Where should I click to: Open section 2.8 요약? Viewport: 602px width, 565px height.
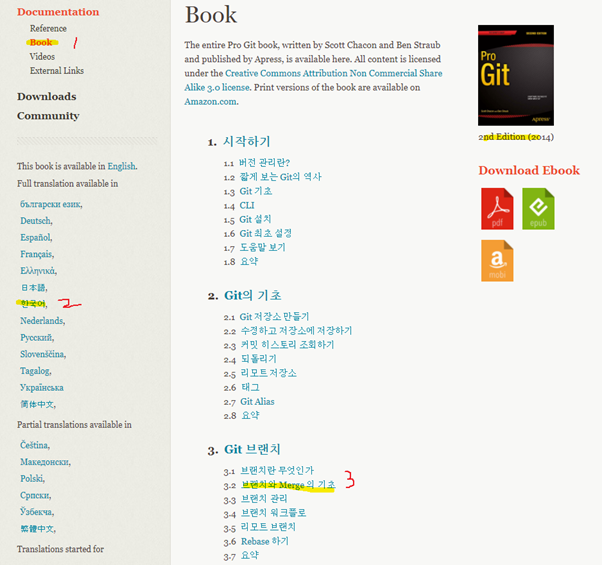point(250,415)
